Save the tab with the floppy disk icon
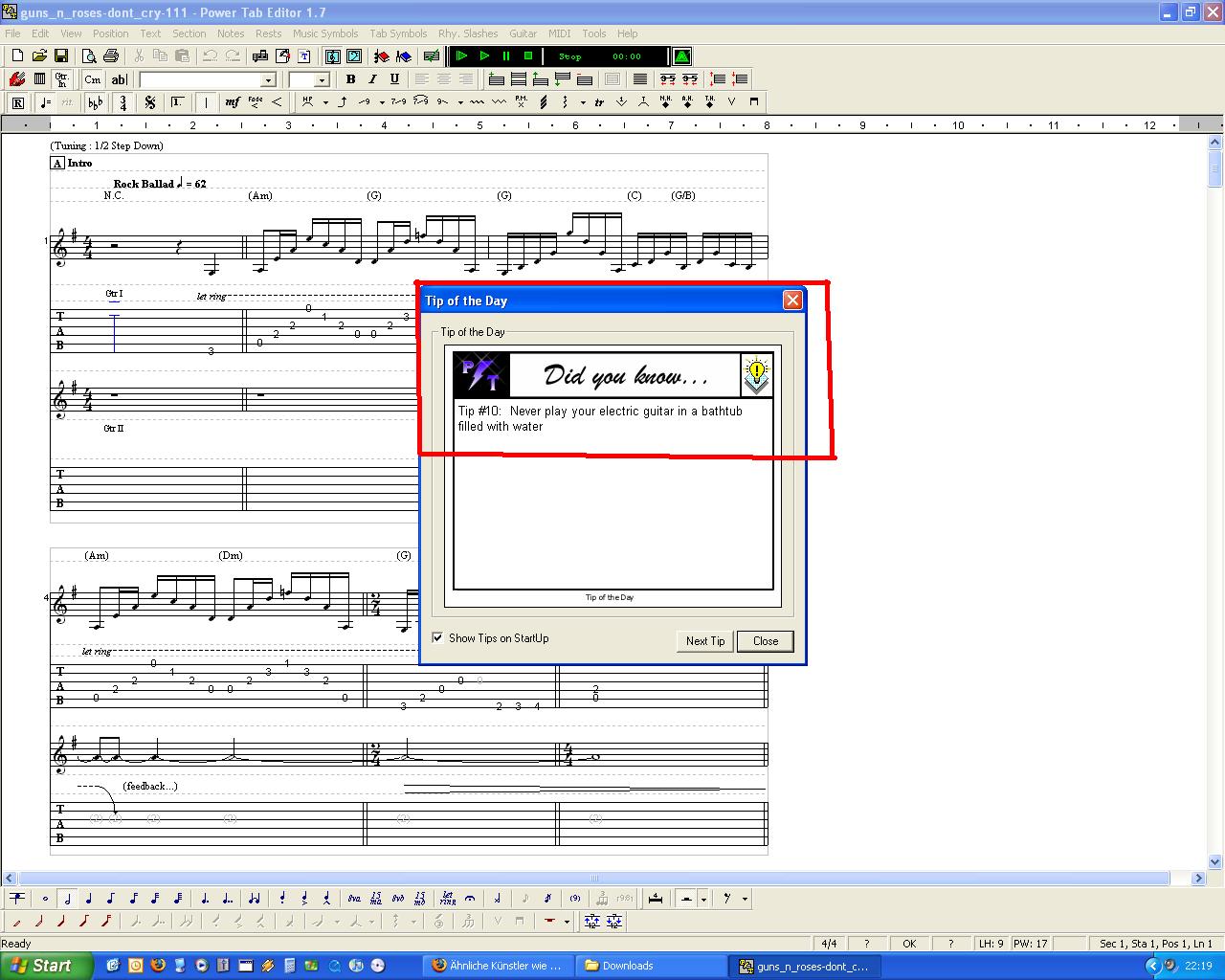The width and height of the screenshot is (1225, 980). click(x=61, y=56)
